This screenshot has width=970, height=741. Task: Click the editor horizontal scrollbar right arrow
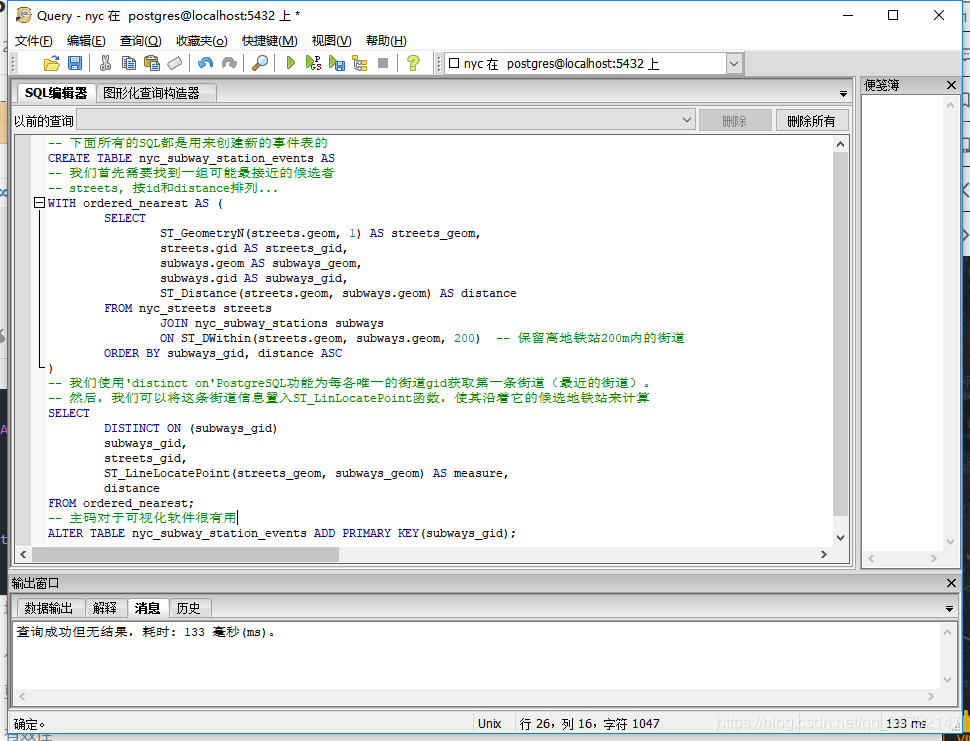click(824, 554)
